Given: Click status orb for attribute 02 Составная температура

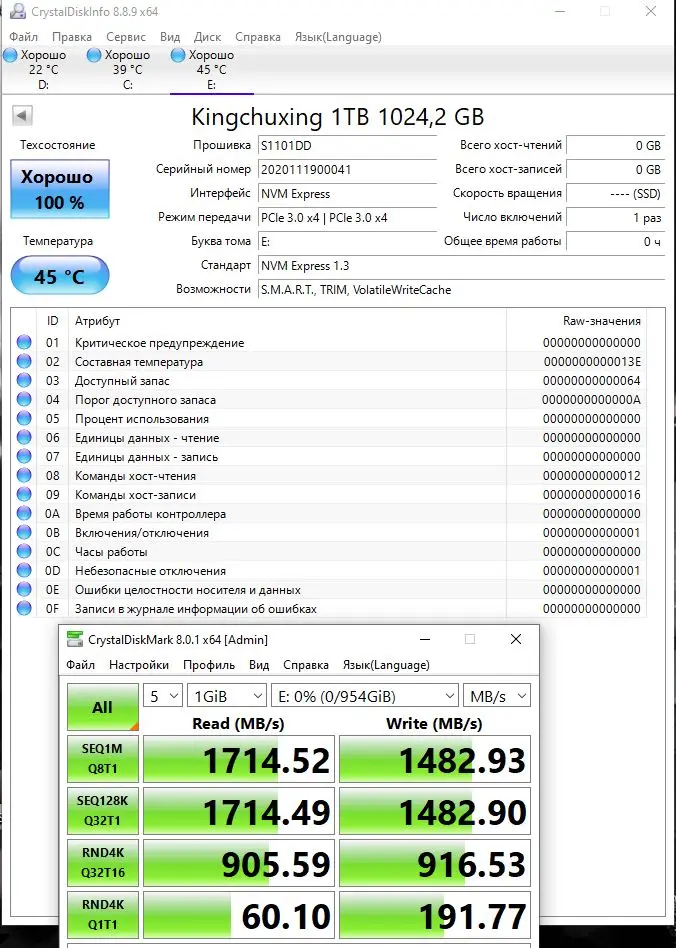Looking at the screenshot, I should tap(24, 362).
